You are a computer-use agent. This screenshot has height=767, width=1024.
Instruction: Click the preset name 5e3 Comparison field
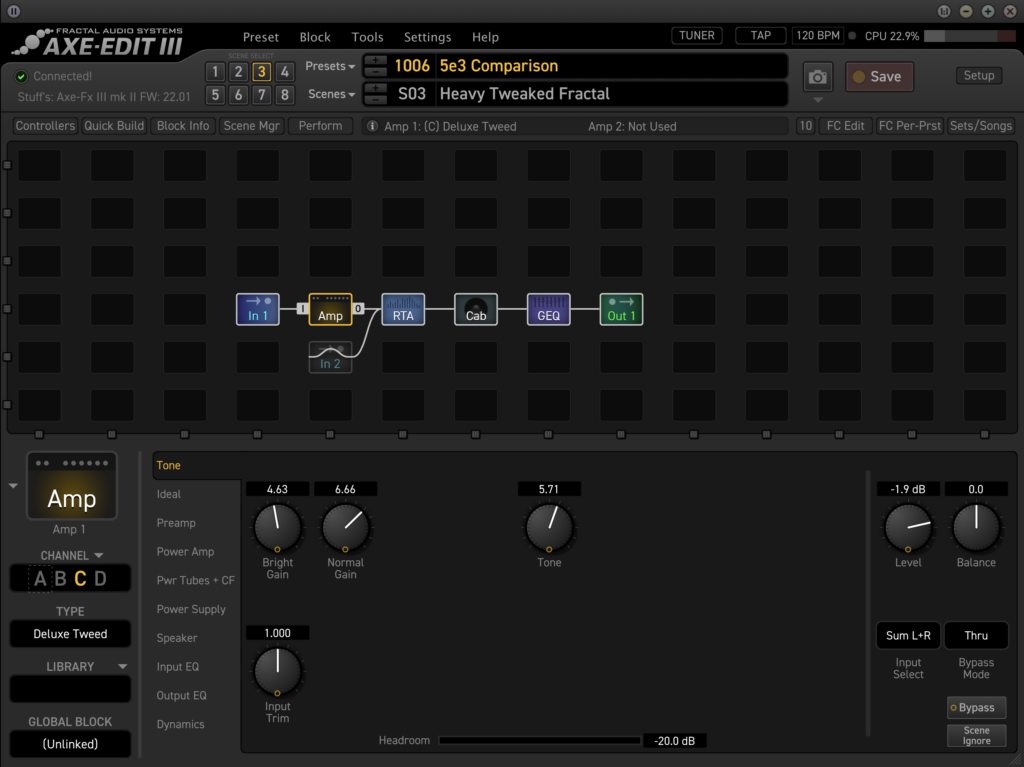(612, 66)
